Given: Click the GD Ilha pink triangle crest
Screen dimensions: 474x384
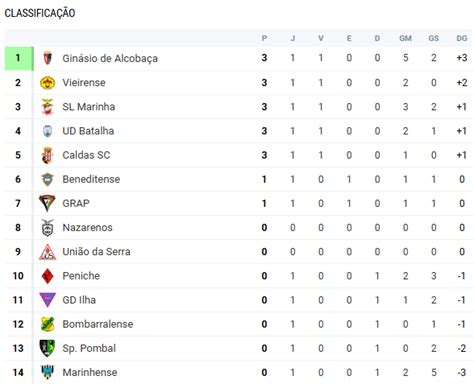Looking at the screenshot, I should [47, 300].
